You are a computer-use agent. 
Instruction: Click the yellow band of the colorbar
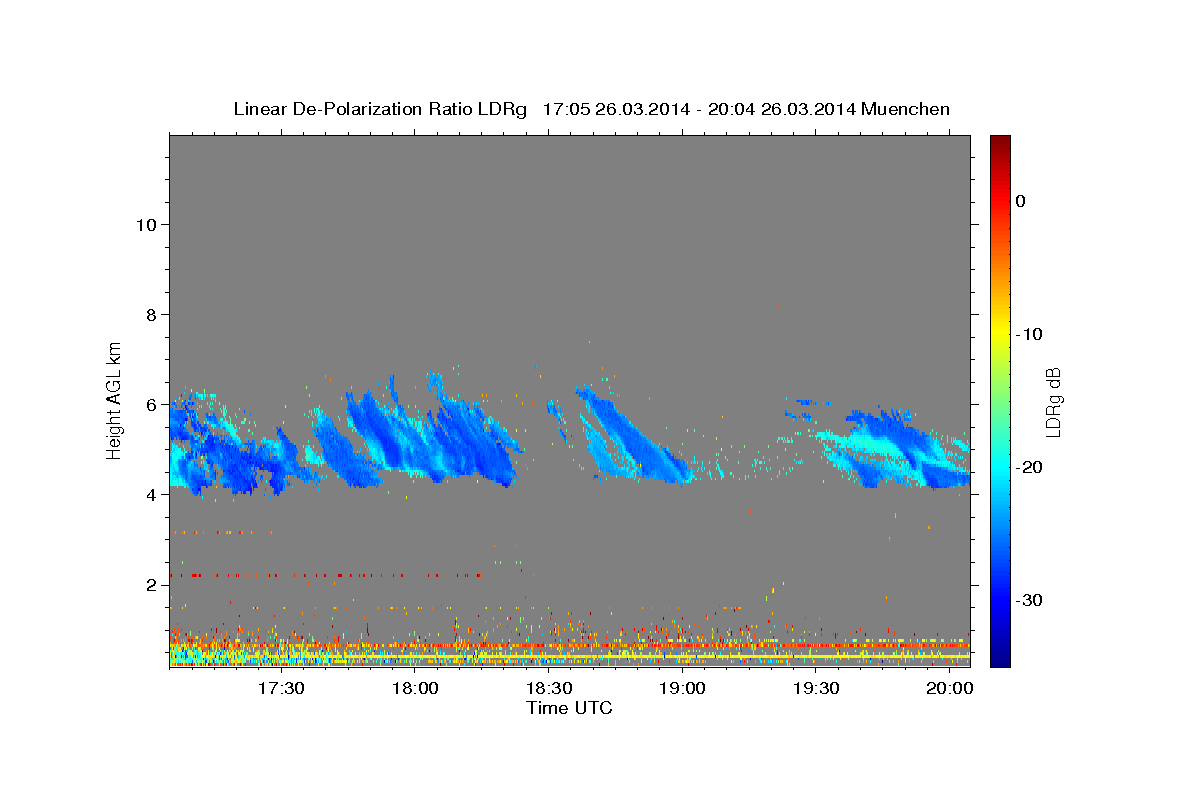(1000, 334)
